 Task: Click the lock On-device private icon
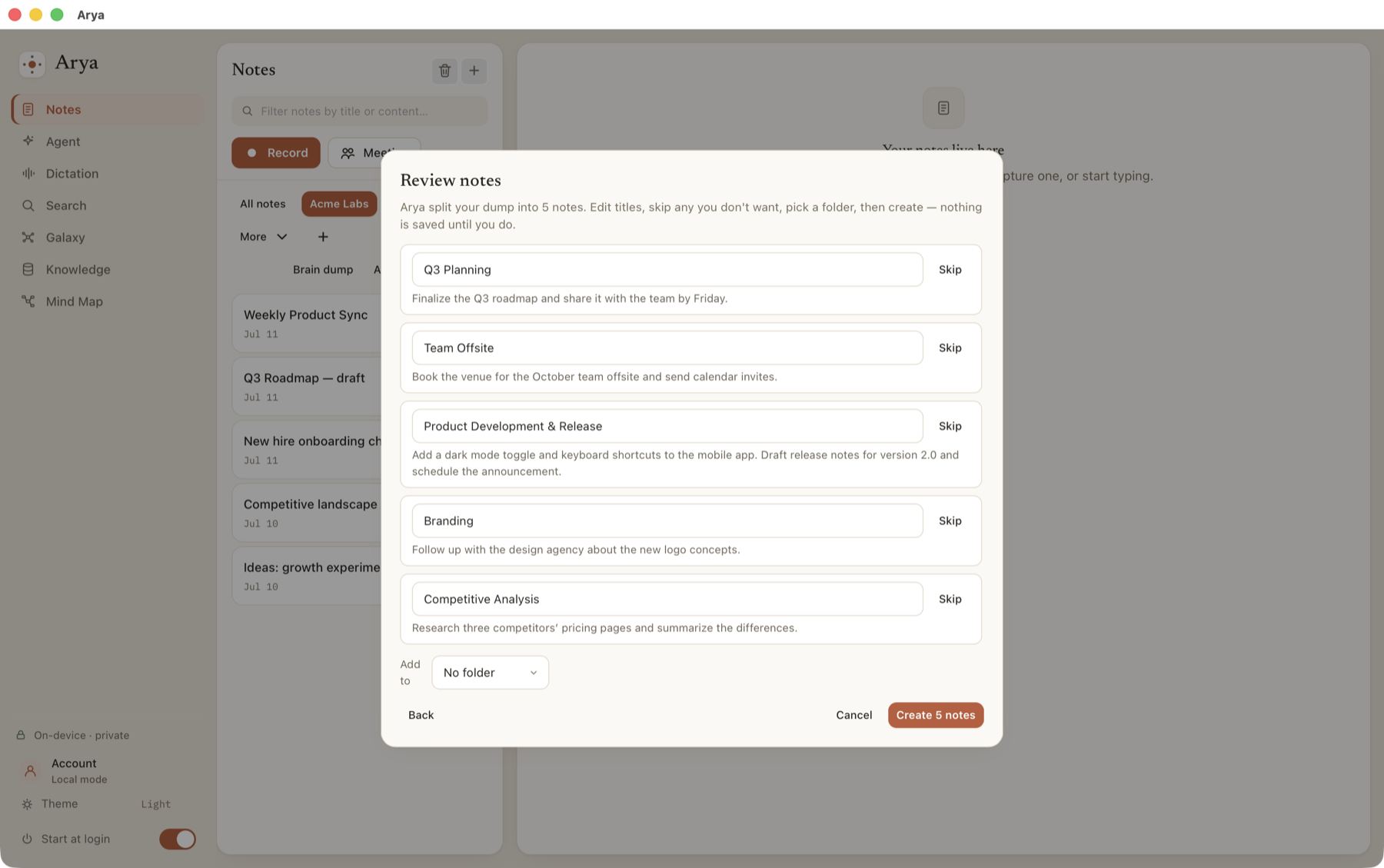tap(21, 736)
